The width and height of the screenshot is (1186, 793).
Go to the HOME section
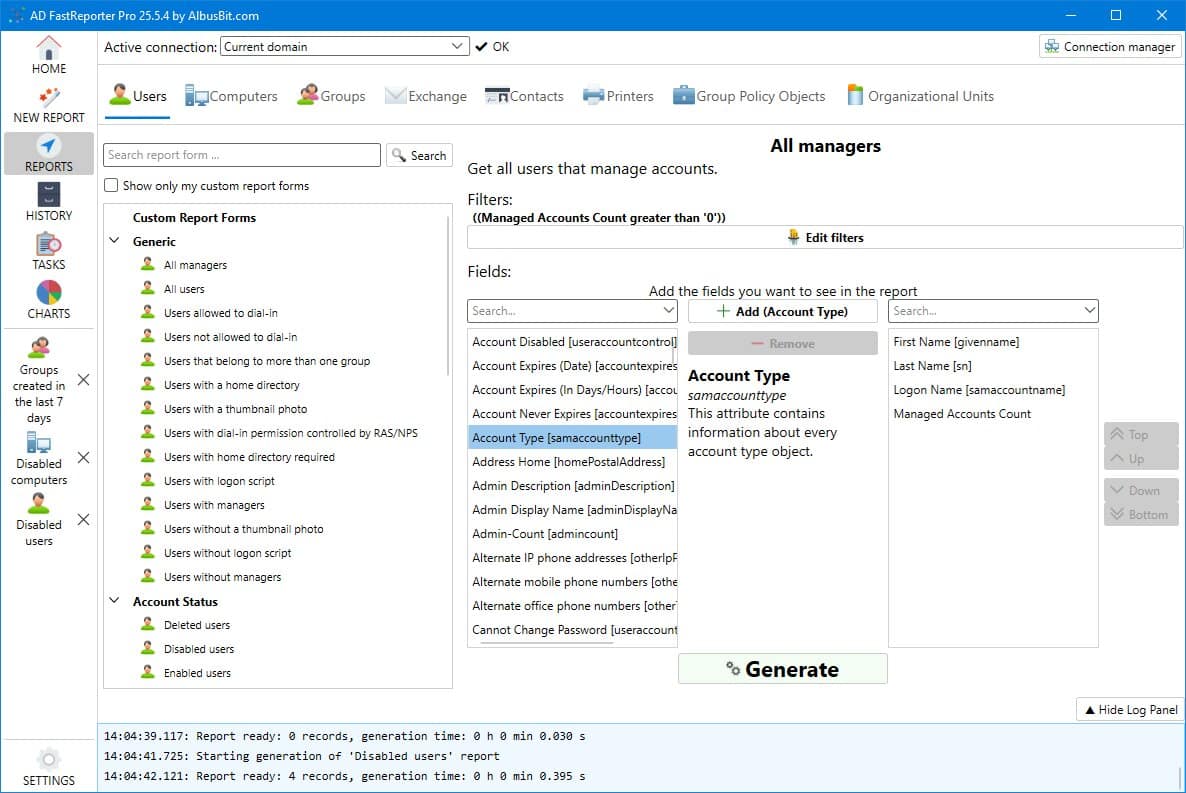48,55
